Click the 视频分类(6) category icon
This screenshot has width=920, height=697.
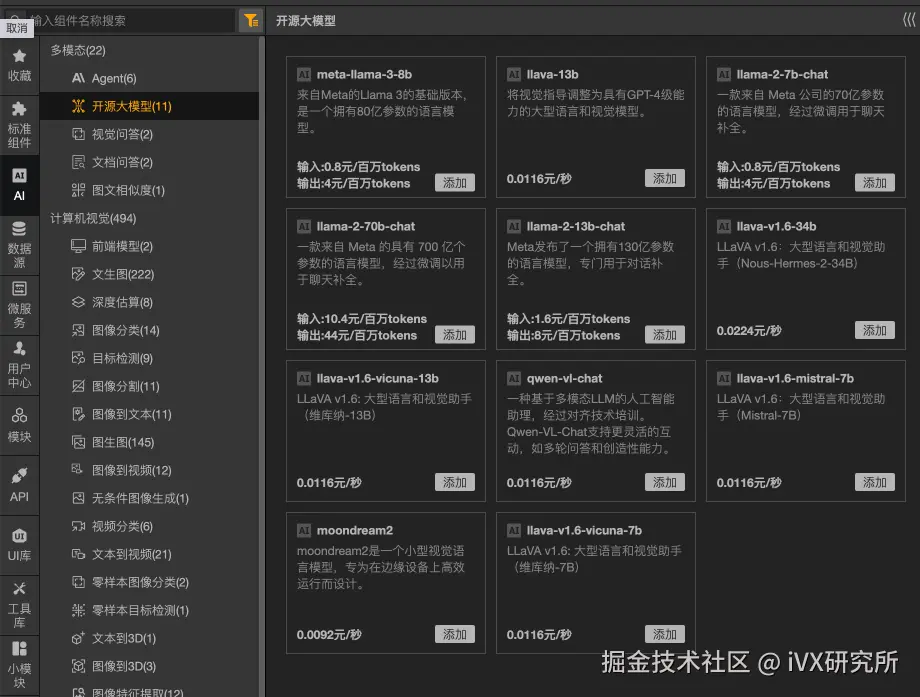point(78,526)
